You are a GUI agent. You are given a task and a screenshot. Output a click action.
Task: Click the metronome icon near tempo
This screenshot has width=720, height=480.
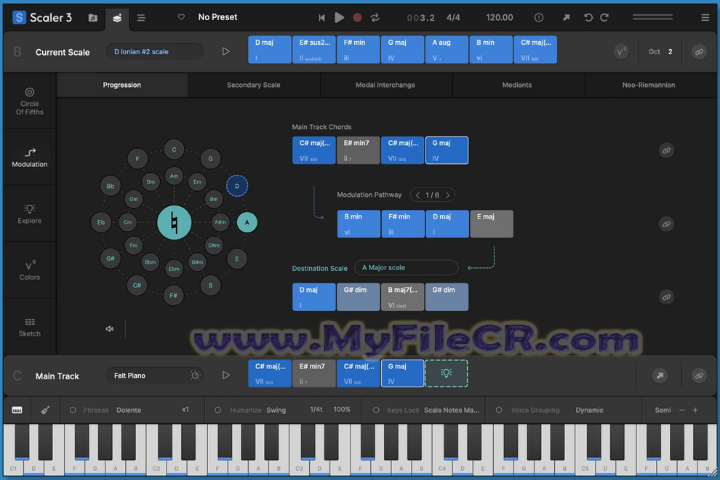point(539,17)
